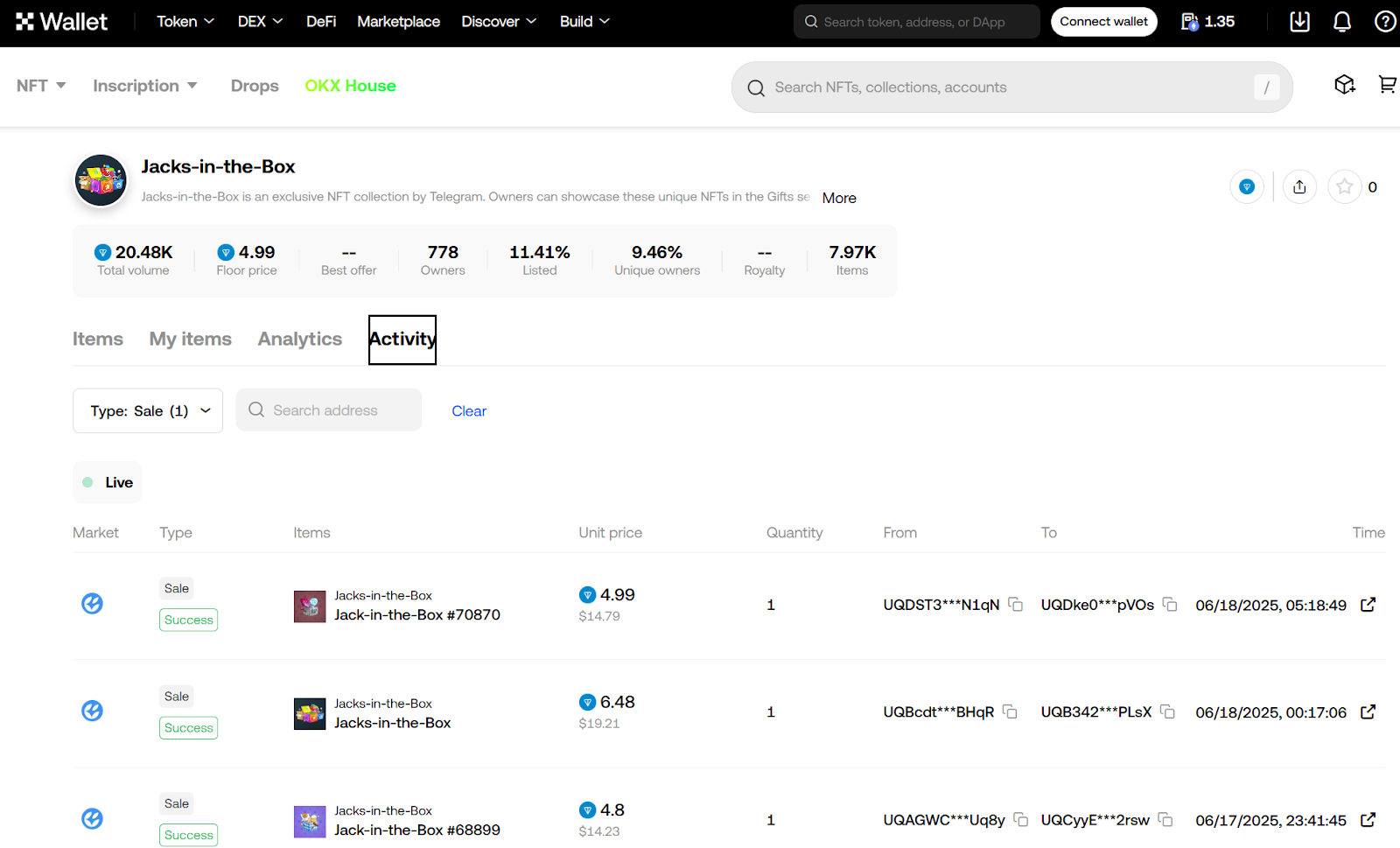Click market icon in 6.48 sale row
The width and height of the screenshot is (1400, 848).
click(92, 711)
